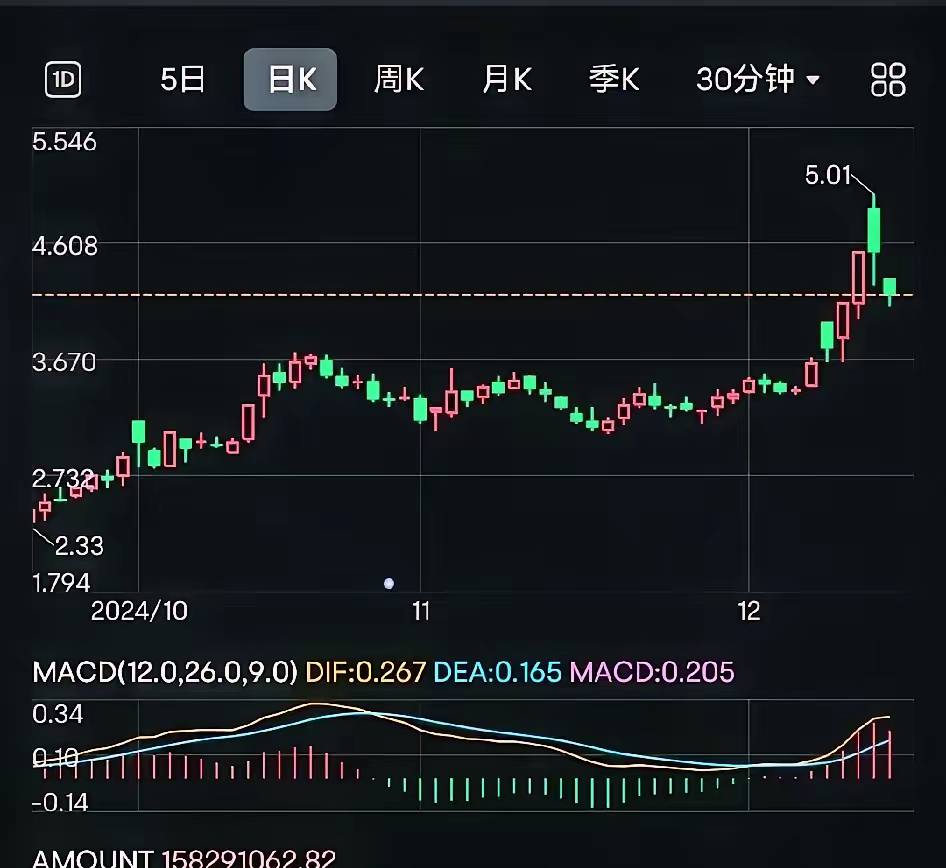946x868 pixels.
Task: Tap the DIF:0.267 value
Action: (366, 672)
